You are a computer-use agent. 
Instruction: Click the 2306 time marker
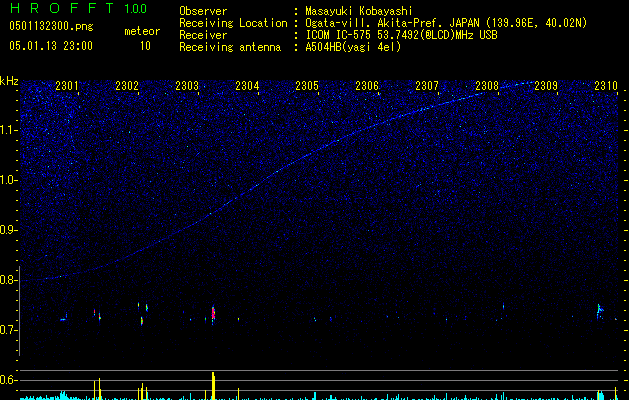click(367, 86)
